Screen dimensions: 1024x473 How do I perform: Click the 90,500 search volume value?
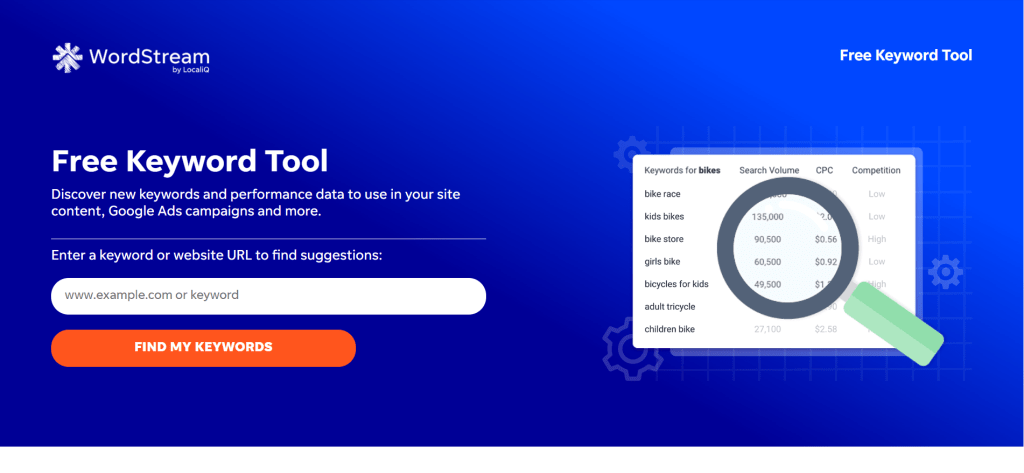click(767, 239)
